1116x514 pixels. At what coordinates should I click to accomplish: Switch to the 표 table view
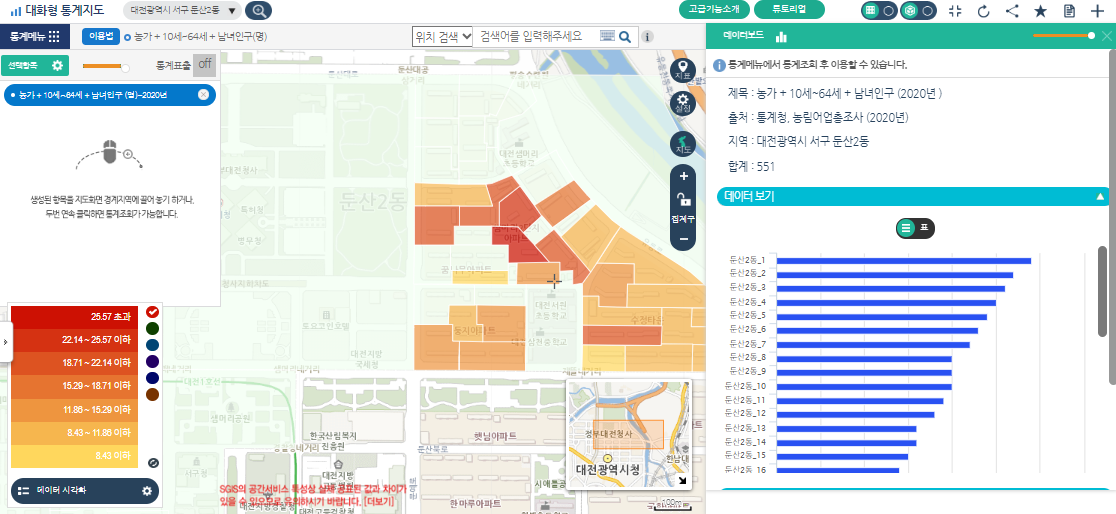924,228
